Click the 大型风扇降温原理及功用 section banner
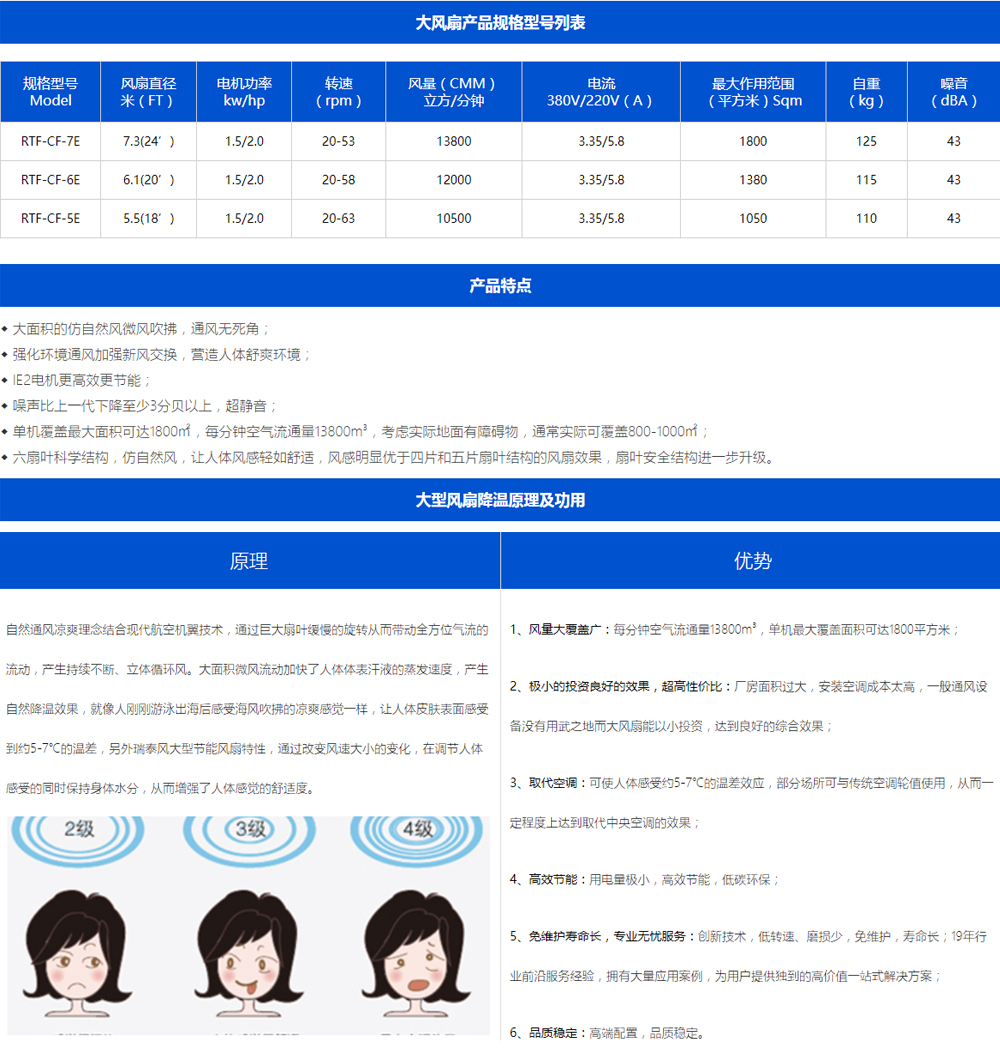This screenshot has height=1064, width=1000. pos(500,500)
